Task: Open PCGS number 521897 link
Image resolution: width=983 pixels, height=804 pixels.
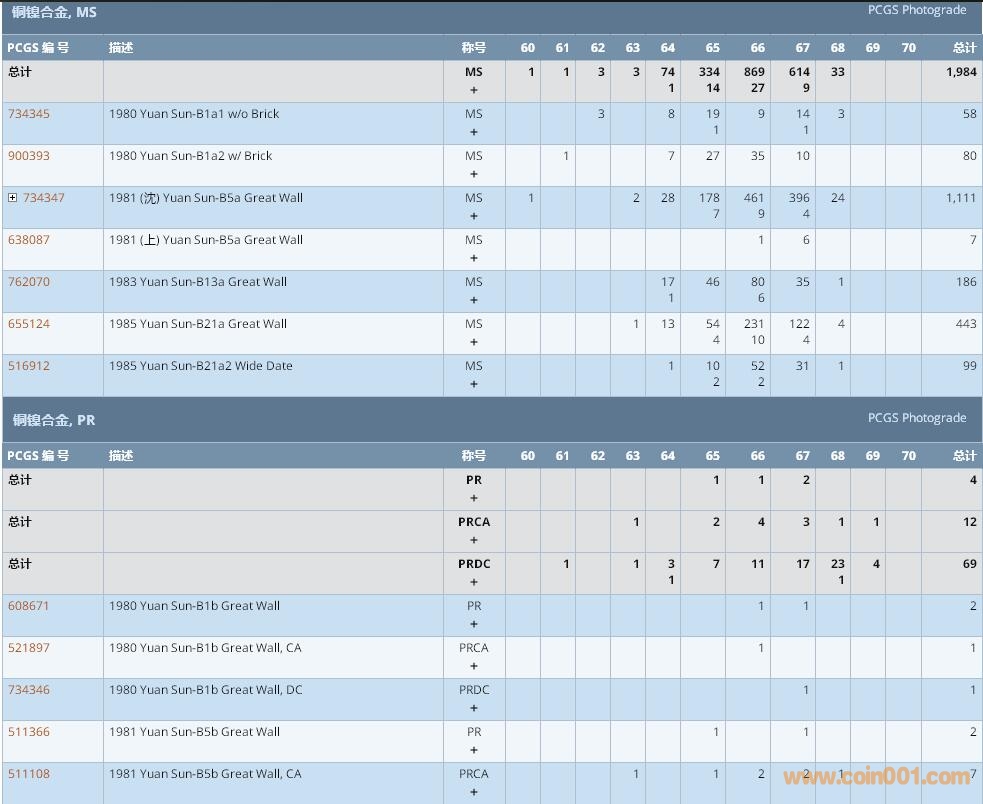Action: [29, 648]
